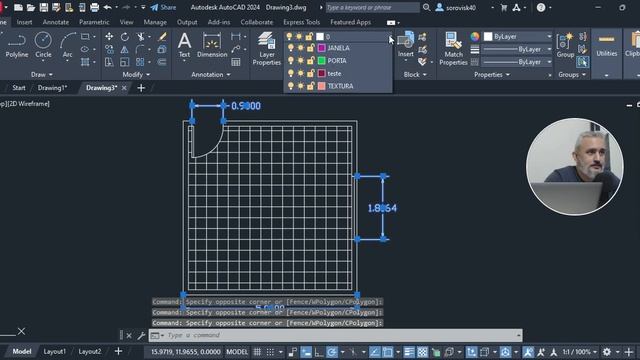Click the Group tool icon
Image resolution: width=640 pixels, height=360 pixels.
click(x=565, y=45)
